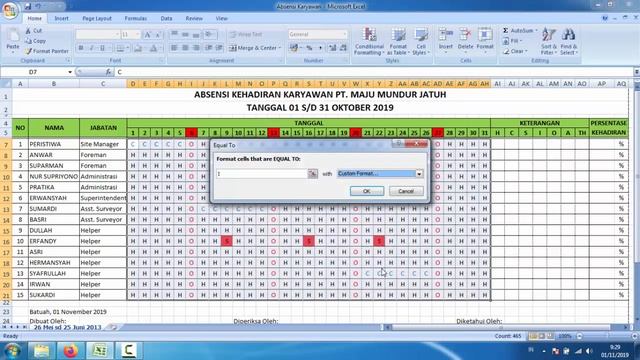Click the Borders button
This screenshot has width=640, height=360.
(x=120, y=48)
